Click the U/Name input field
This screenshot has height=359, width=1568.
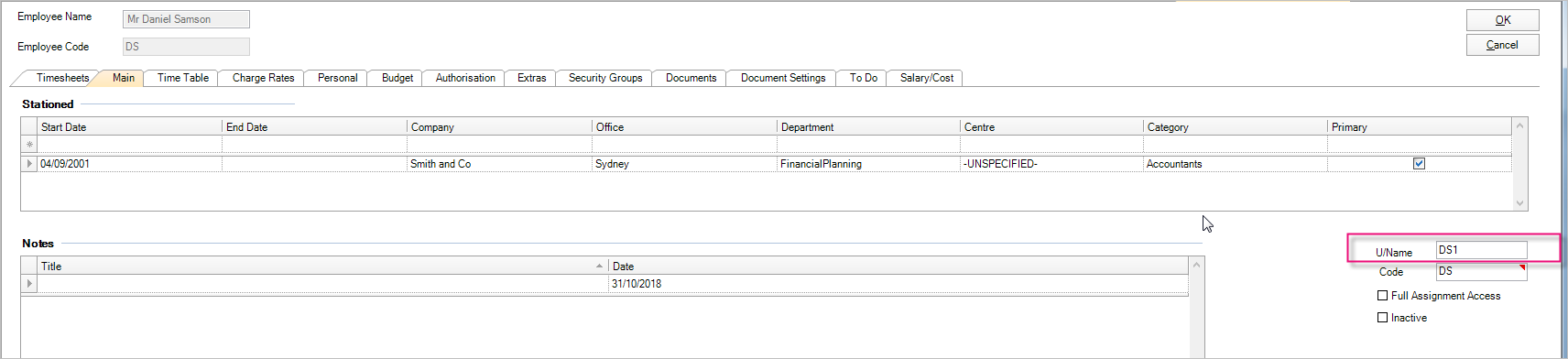(x=1481, y=250)
